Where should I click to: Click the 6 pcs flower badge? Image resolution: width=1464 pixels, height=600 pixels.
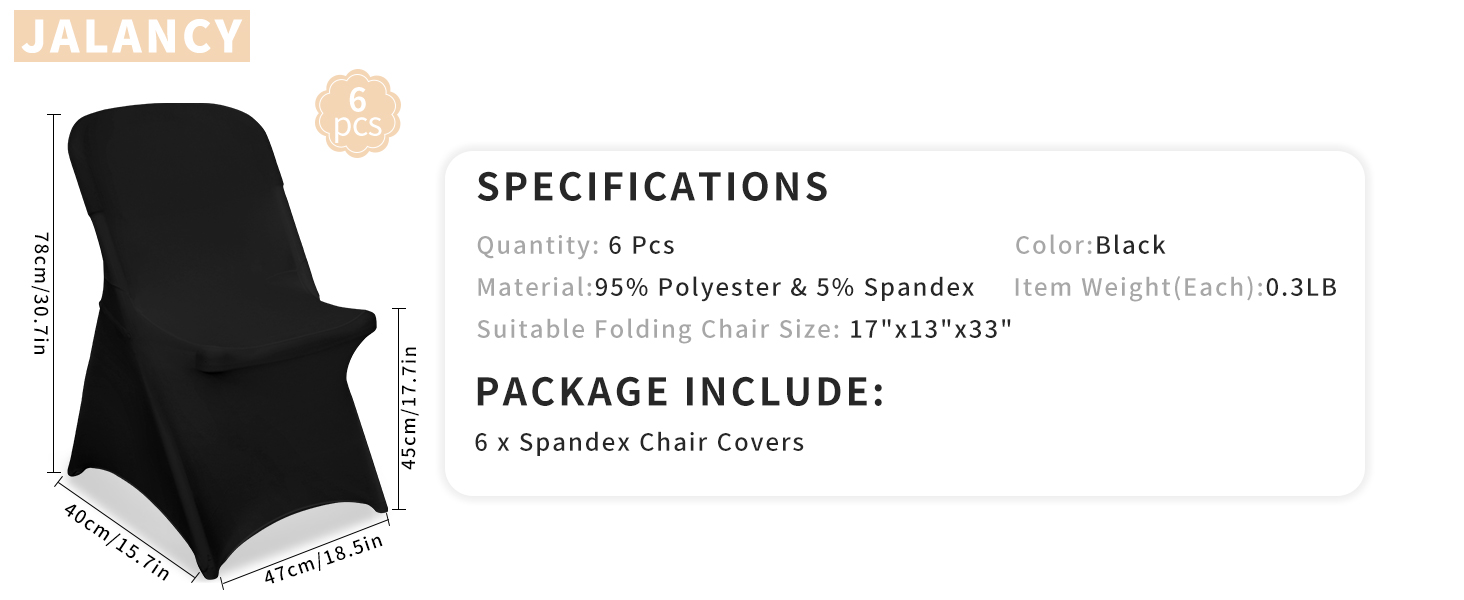point(358,112)
